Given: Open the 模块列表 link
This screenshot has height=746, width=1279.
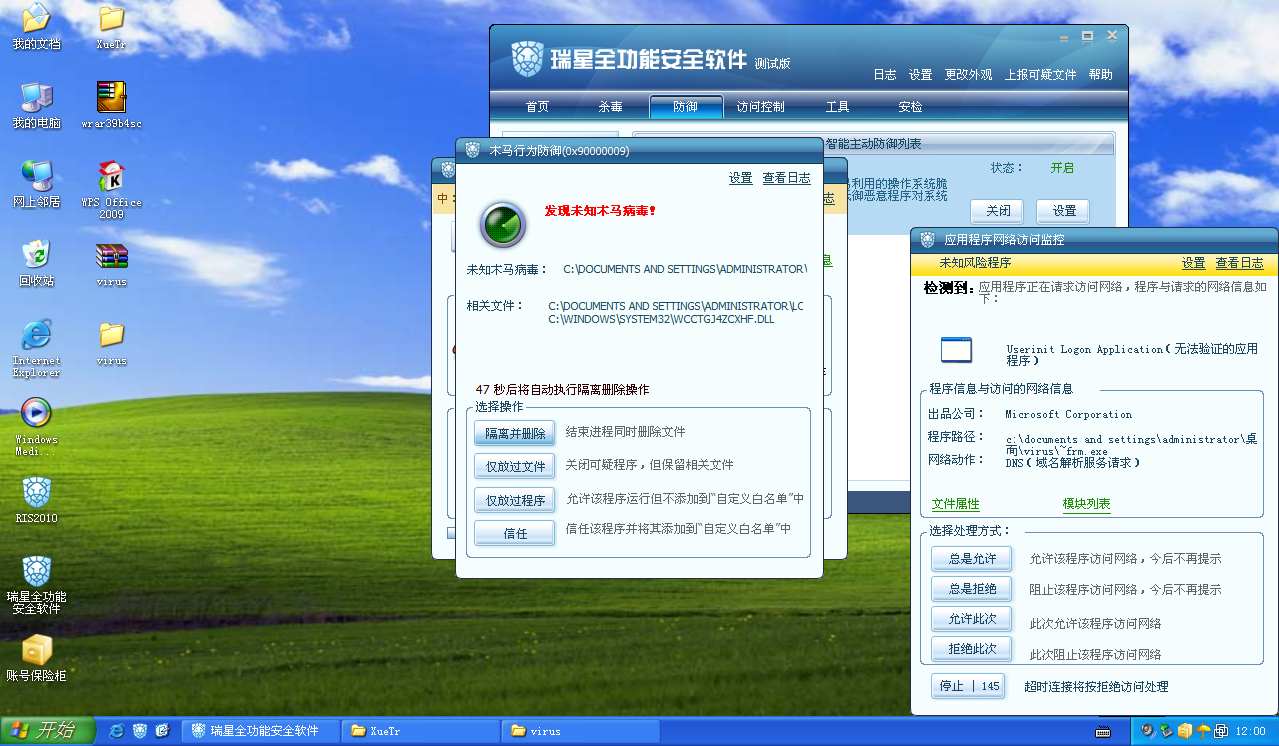Looking at the screenshot, I should (1086, 504).
